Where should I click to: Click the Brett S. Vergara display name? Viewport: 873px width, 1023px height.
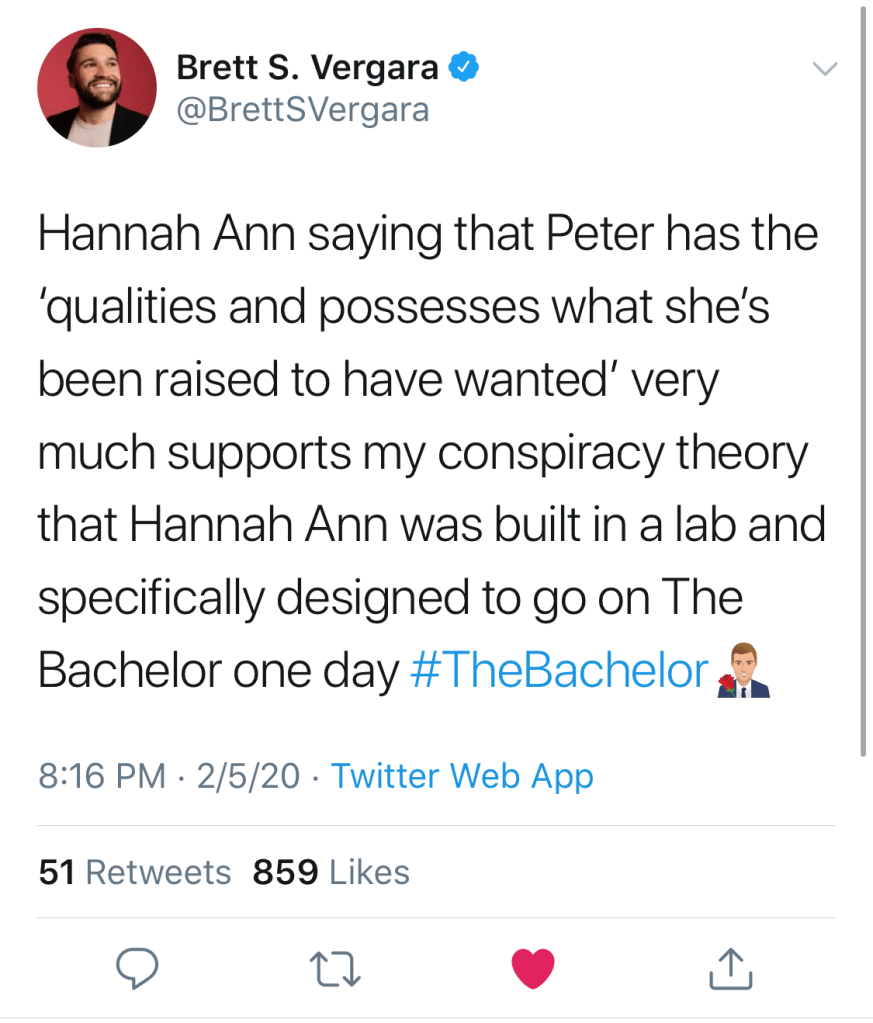click(307, 68)
